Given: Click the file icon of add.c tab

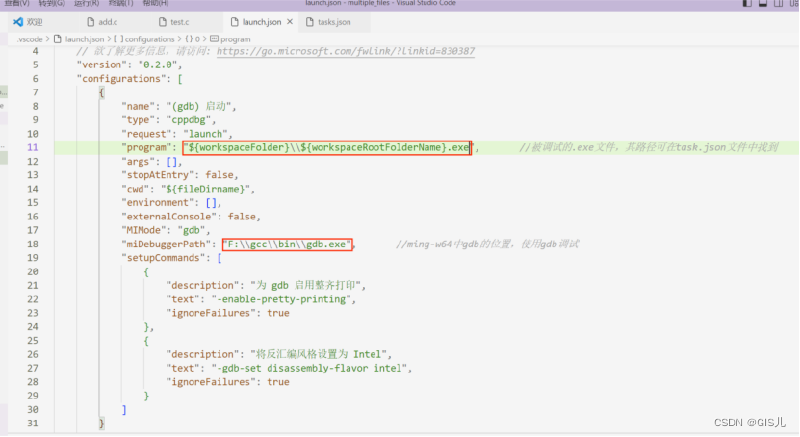Looking at the screenshot, I should click(x=91, y=22).
